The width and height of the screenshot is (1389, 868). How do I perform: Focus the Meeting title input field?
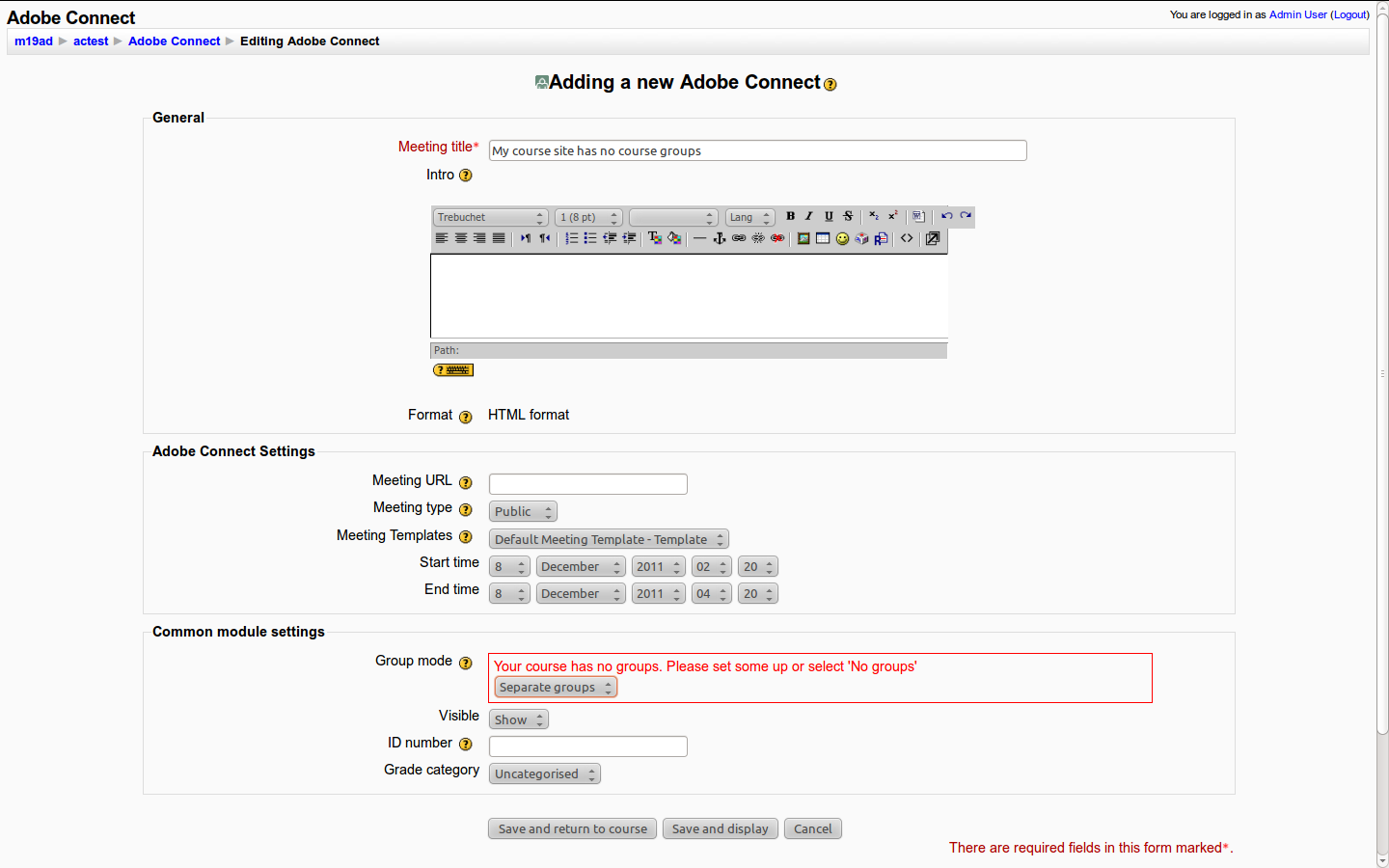tap(757, 150)
